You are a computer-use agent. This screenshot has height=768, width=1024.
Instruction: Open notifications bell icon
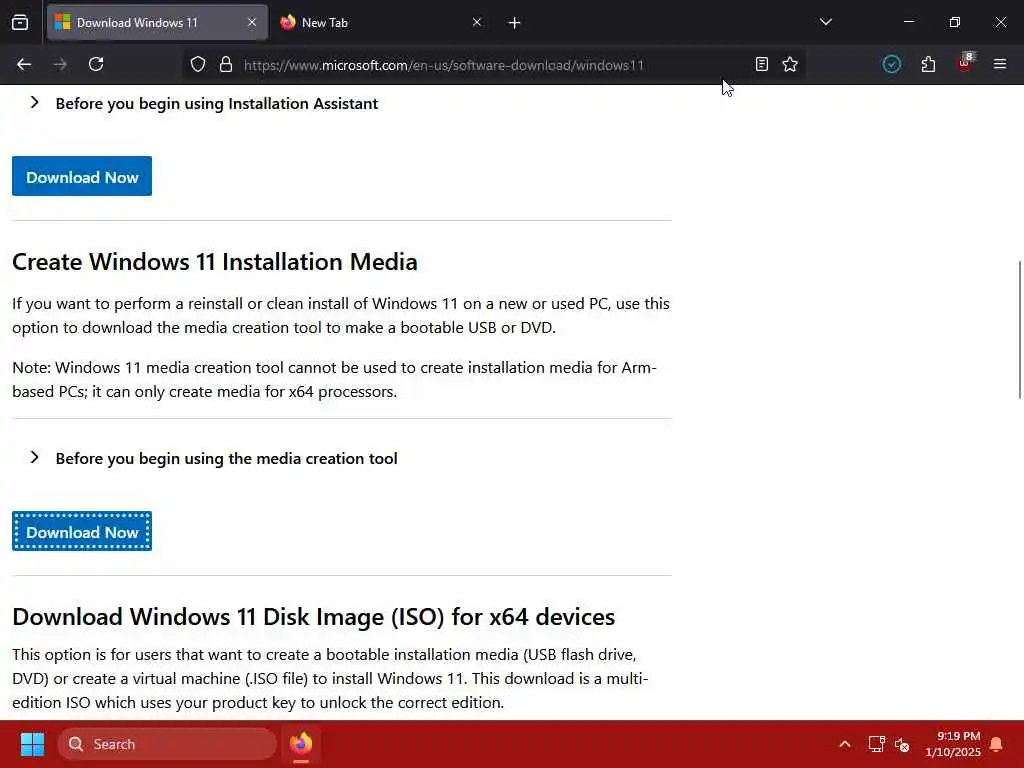[997, 744]
